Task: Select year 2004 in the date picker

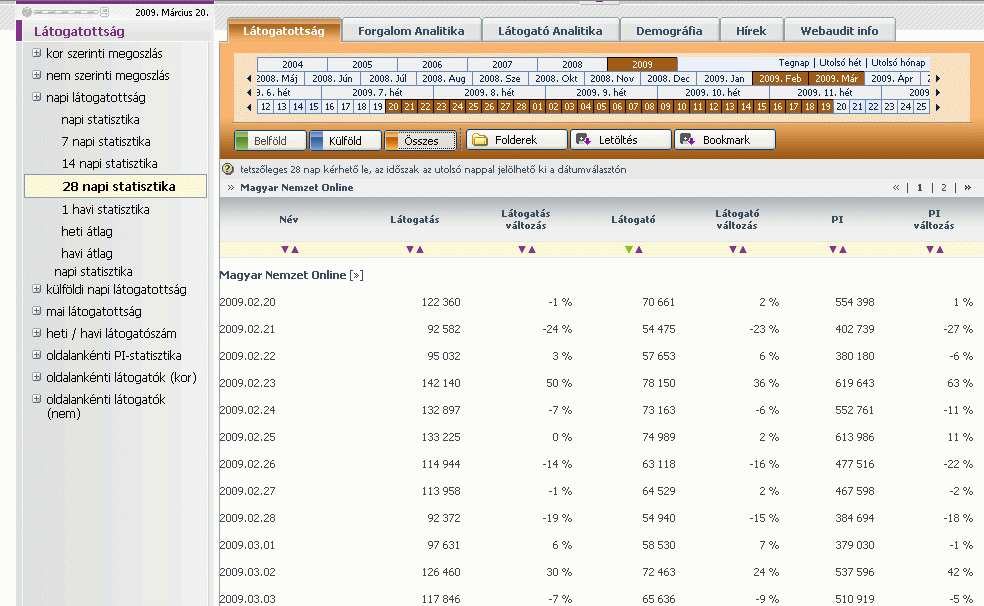Action: [x=292, y=64]
